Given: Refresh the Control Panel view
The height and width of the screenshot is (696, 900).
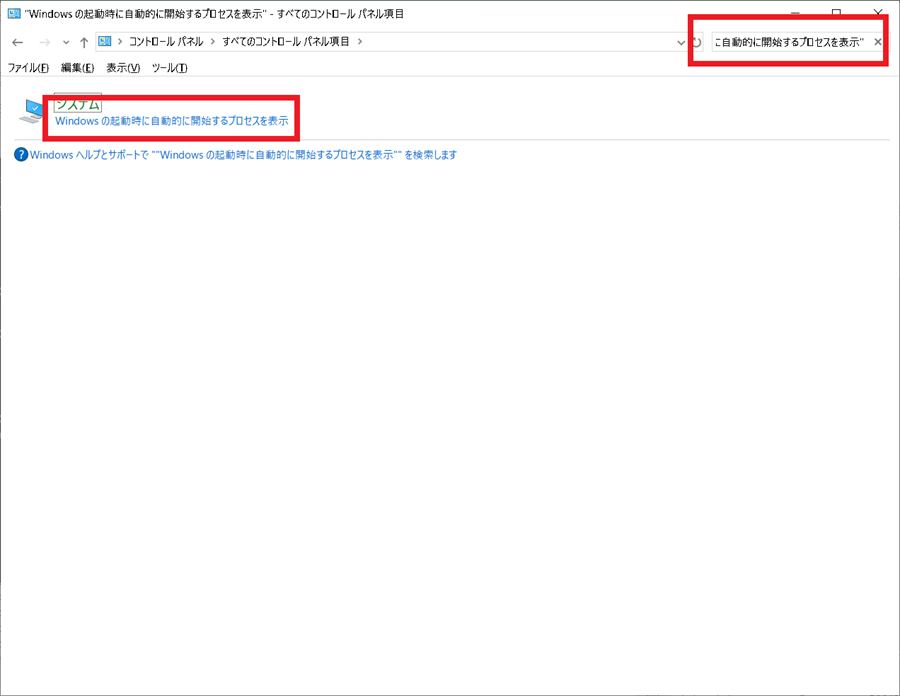Looking at the screenshot, I should tap(697, 42).
